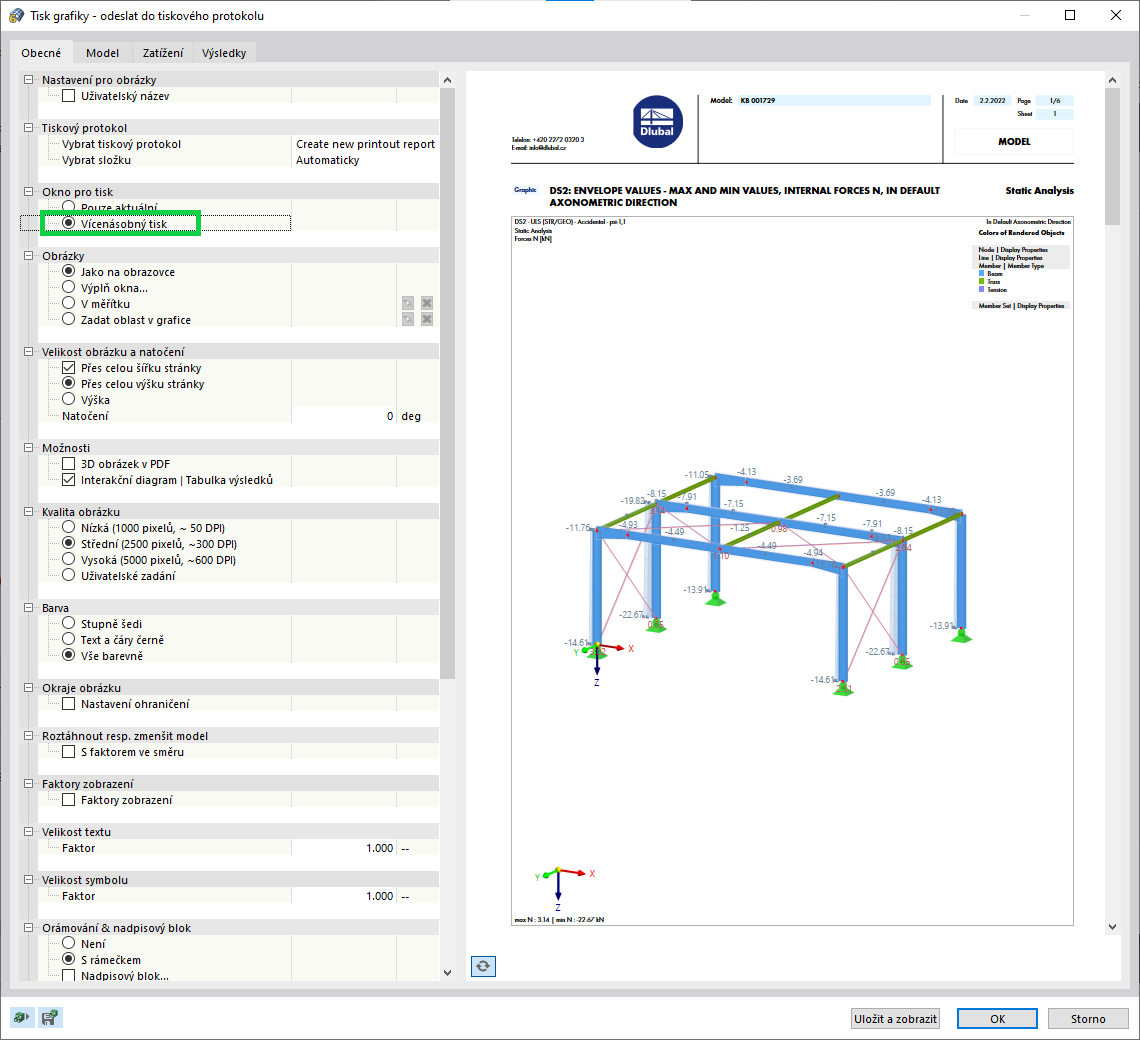
Task: Click the 'Natočení' rotation value field
Action: [x=344, y=416]
